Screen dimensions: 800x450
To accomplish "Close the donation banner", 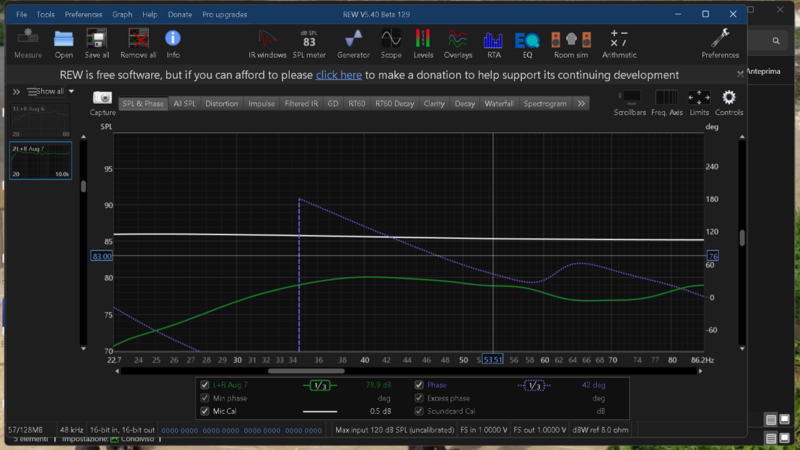I will tap(740, 74).
